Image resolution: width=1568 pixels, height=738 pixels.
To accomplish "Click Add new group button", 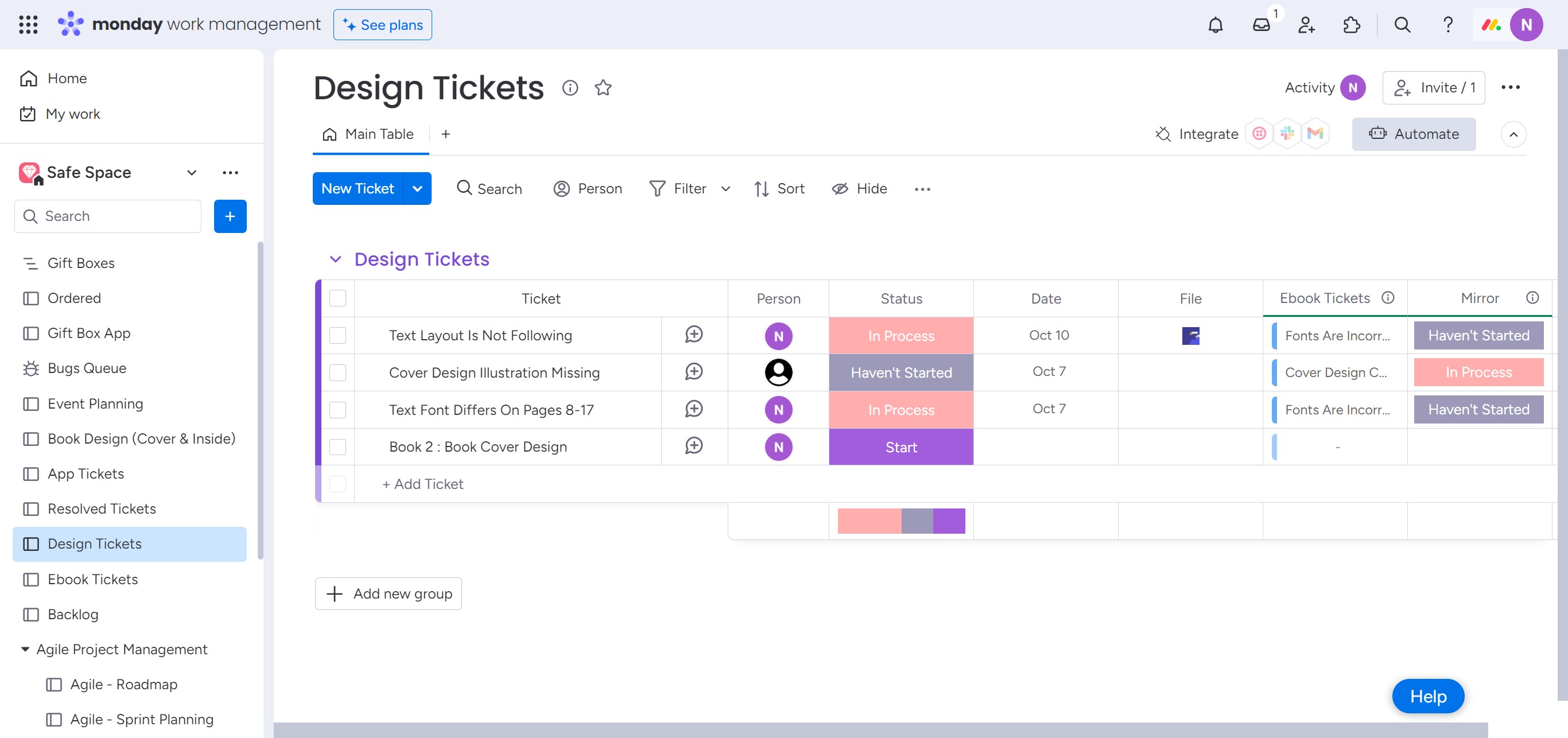I will (x=389, y=593).
